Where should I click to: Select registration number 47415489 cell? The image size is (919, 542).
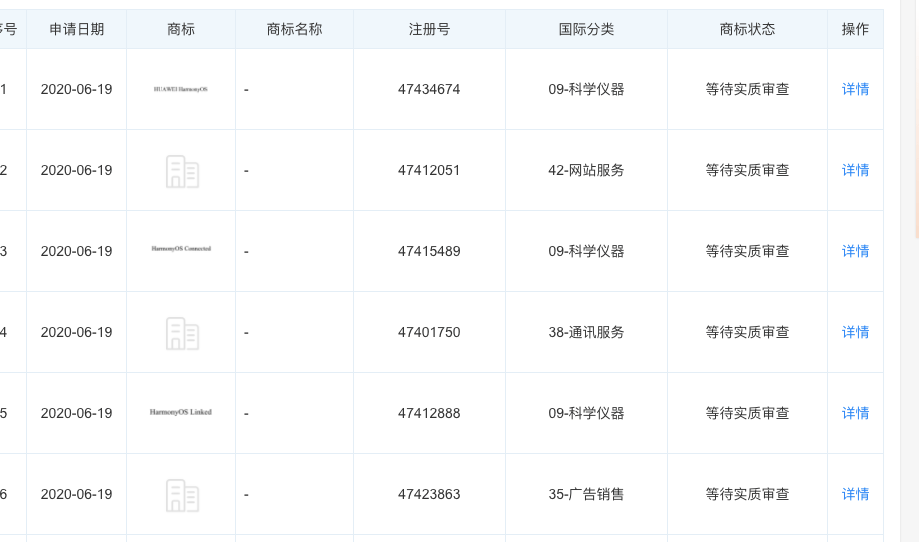[x=429, y=252]
